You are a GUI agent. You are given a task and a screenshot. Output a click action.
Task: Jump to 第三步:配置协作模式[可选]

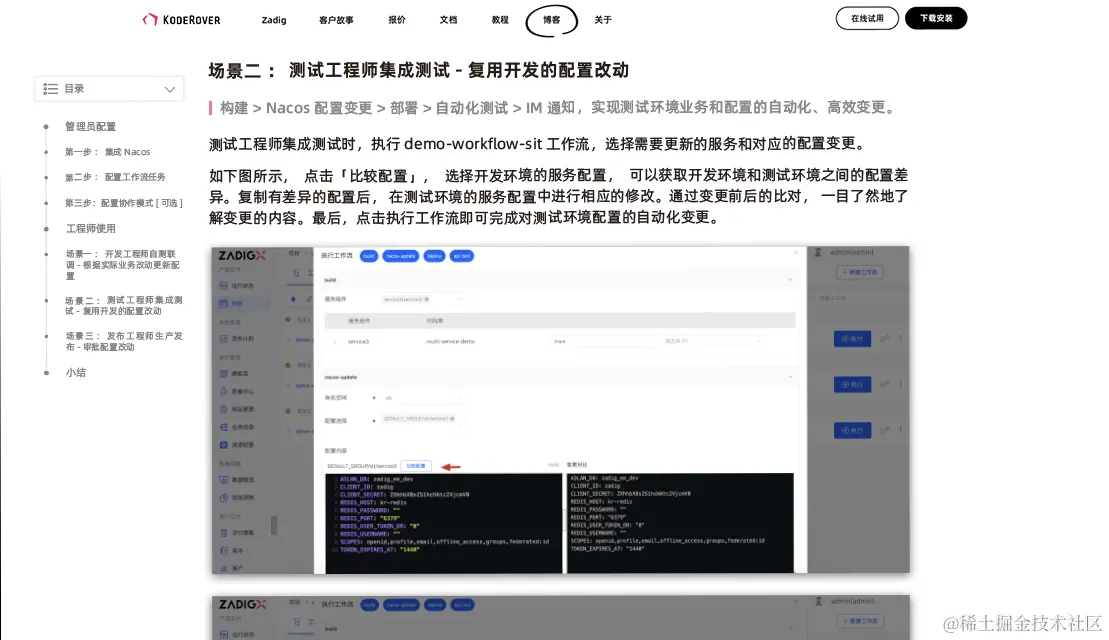pyautogui.click(x=124, y=203)
